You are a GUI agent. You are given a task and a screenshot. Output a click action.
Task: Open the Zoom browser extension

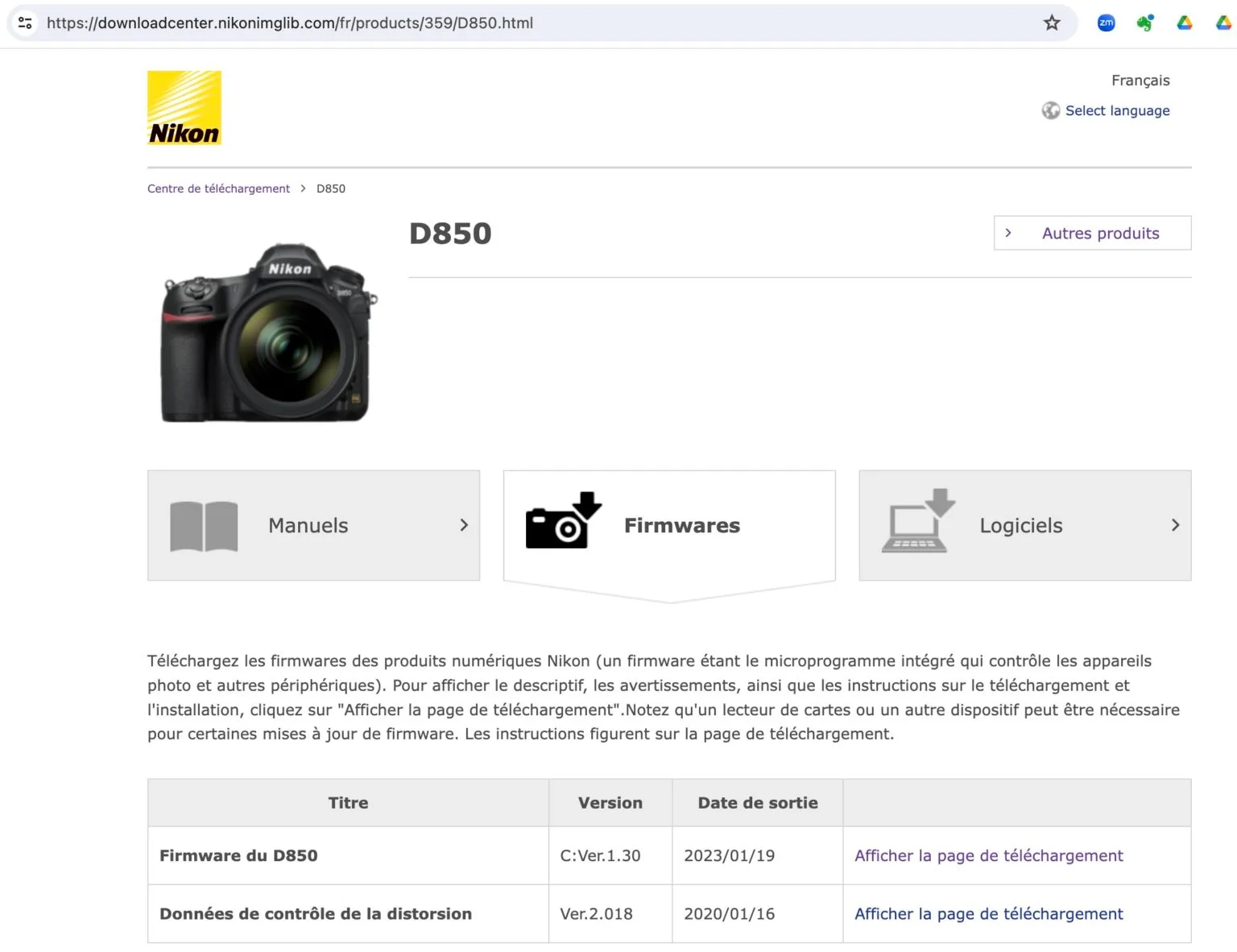coord(1106,23)
